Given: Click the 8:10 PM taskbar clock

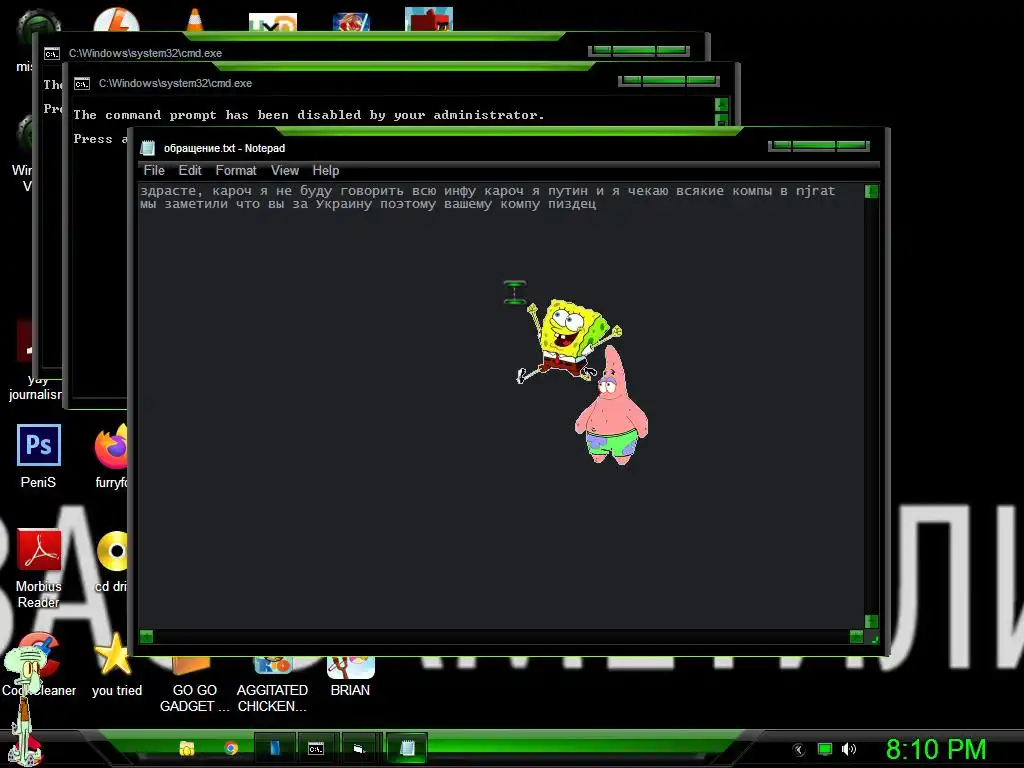Looking at the screenshot, I should tap(936, 749).
